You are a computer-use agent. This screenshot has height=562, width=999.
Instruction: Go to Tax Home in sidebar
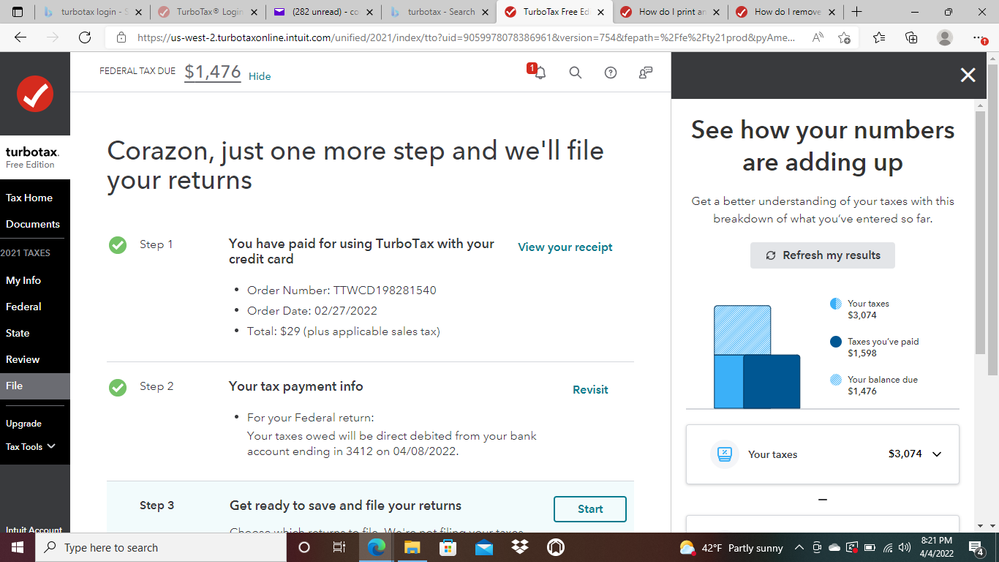(x=29, y=198)
